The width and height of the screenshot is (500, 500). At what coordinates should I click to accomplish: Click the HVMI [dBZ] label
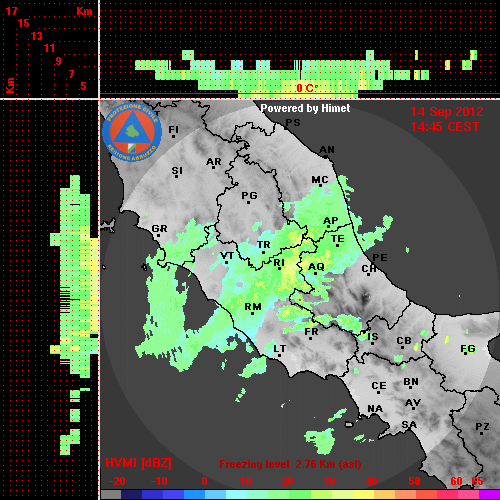point(138,463)
